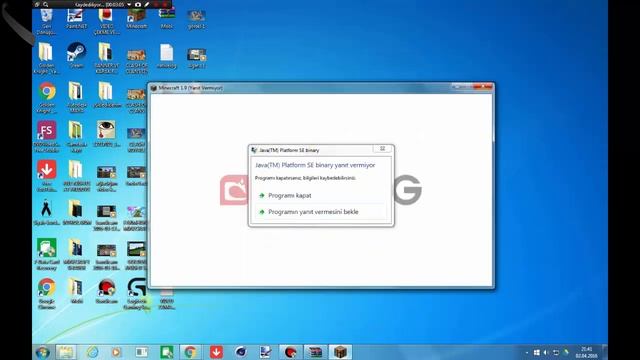The height and width of the screenshot is (360, 640).
Task: Switch to Bandicam in the taskbar
Action: [x=291, y=352]
